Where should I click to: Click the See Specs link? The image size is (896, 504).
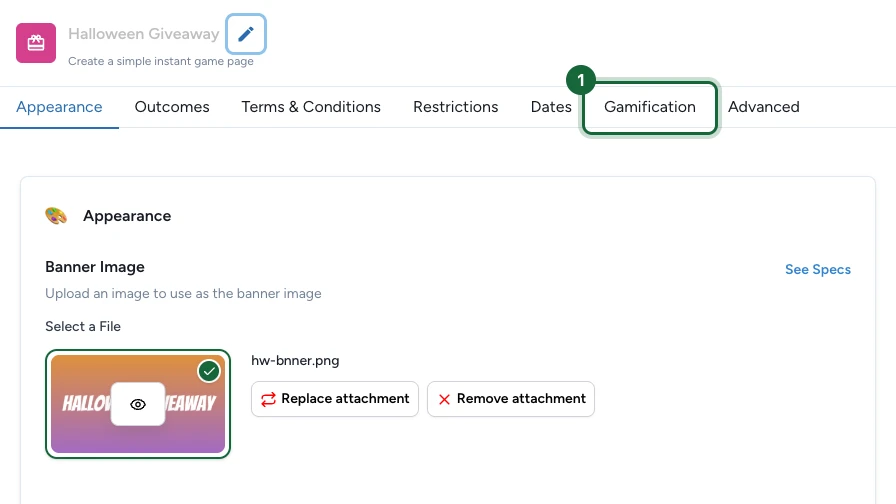pos(818,269)
